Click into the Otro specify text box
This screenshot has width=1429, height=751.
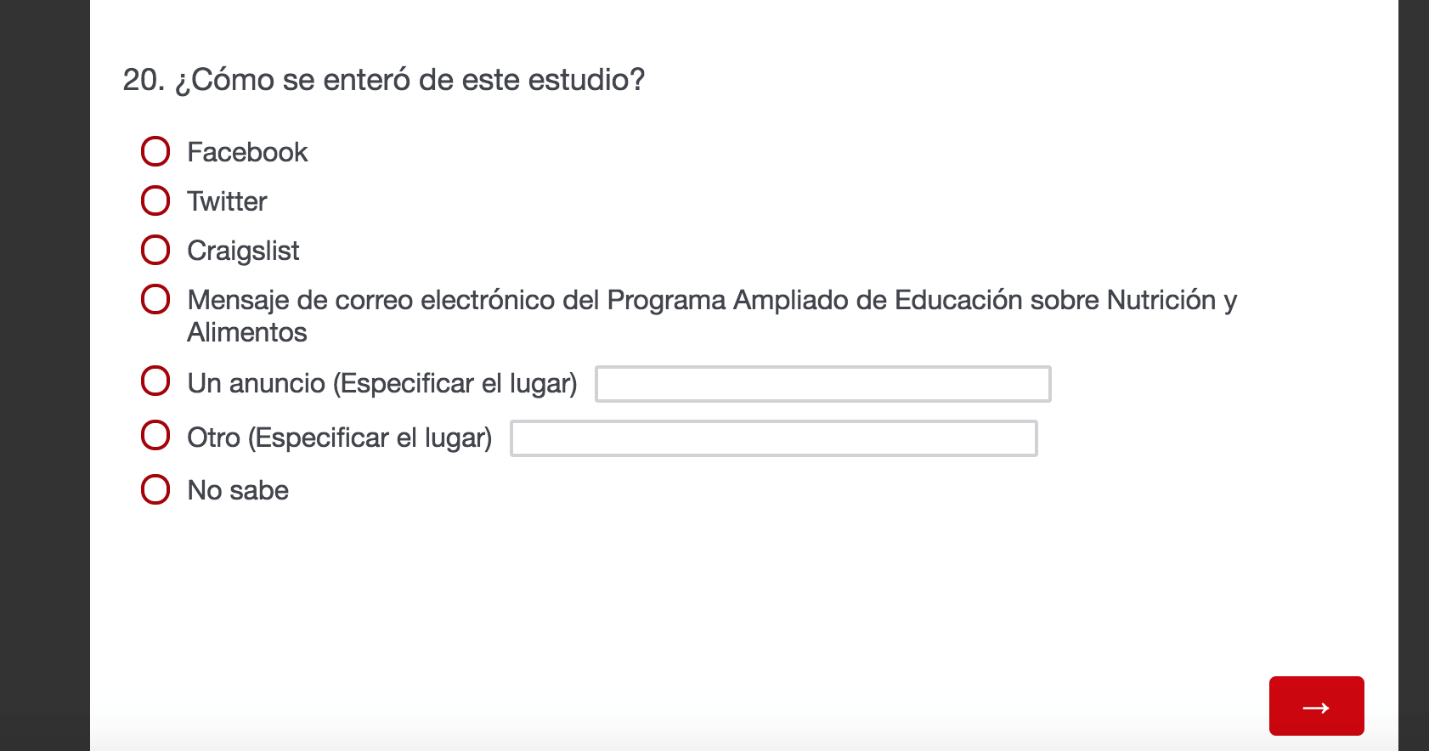[x=773, y=438]
